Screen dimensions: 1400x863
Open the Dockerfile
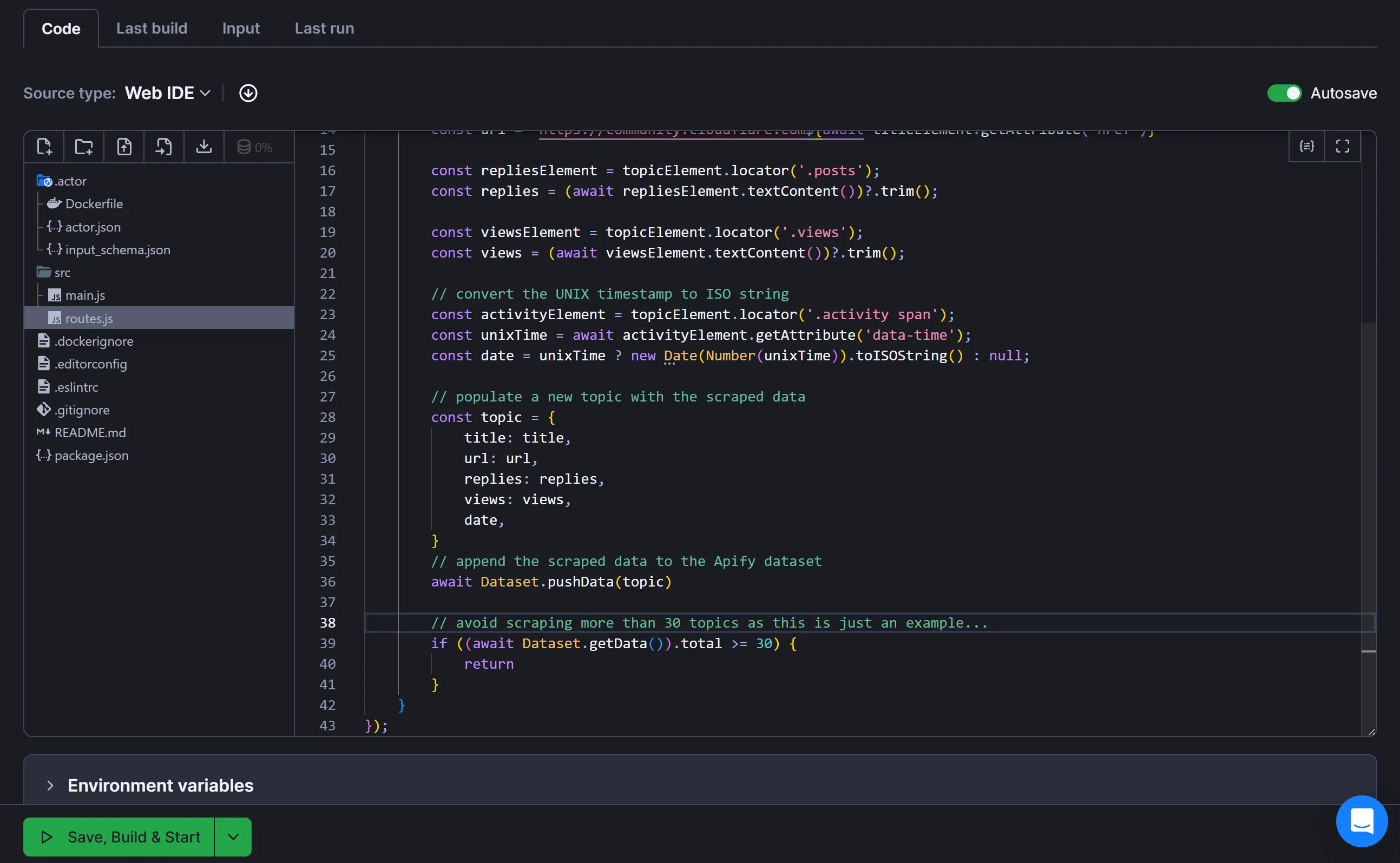tap(85, 204)
